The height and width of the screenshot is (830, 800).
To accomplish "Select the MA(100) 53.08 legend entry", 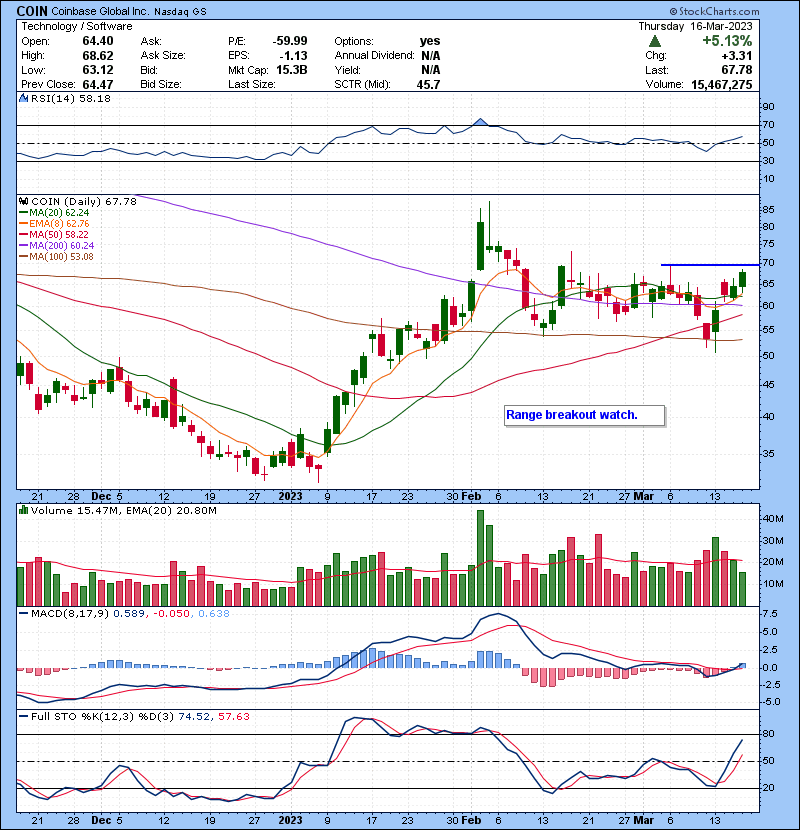I will tap(57, 257).
